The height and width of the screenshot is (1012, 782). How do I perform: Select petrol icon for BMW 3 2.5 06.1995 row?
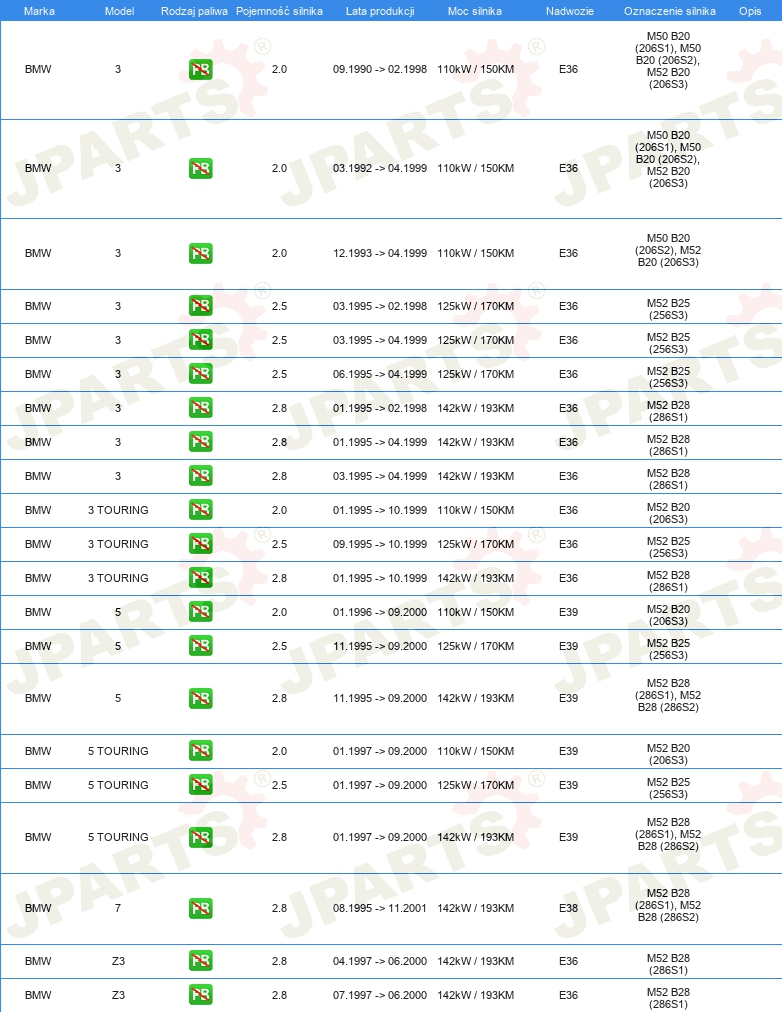tap(201, 374)
